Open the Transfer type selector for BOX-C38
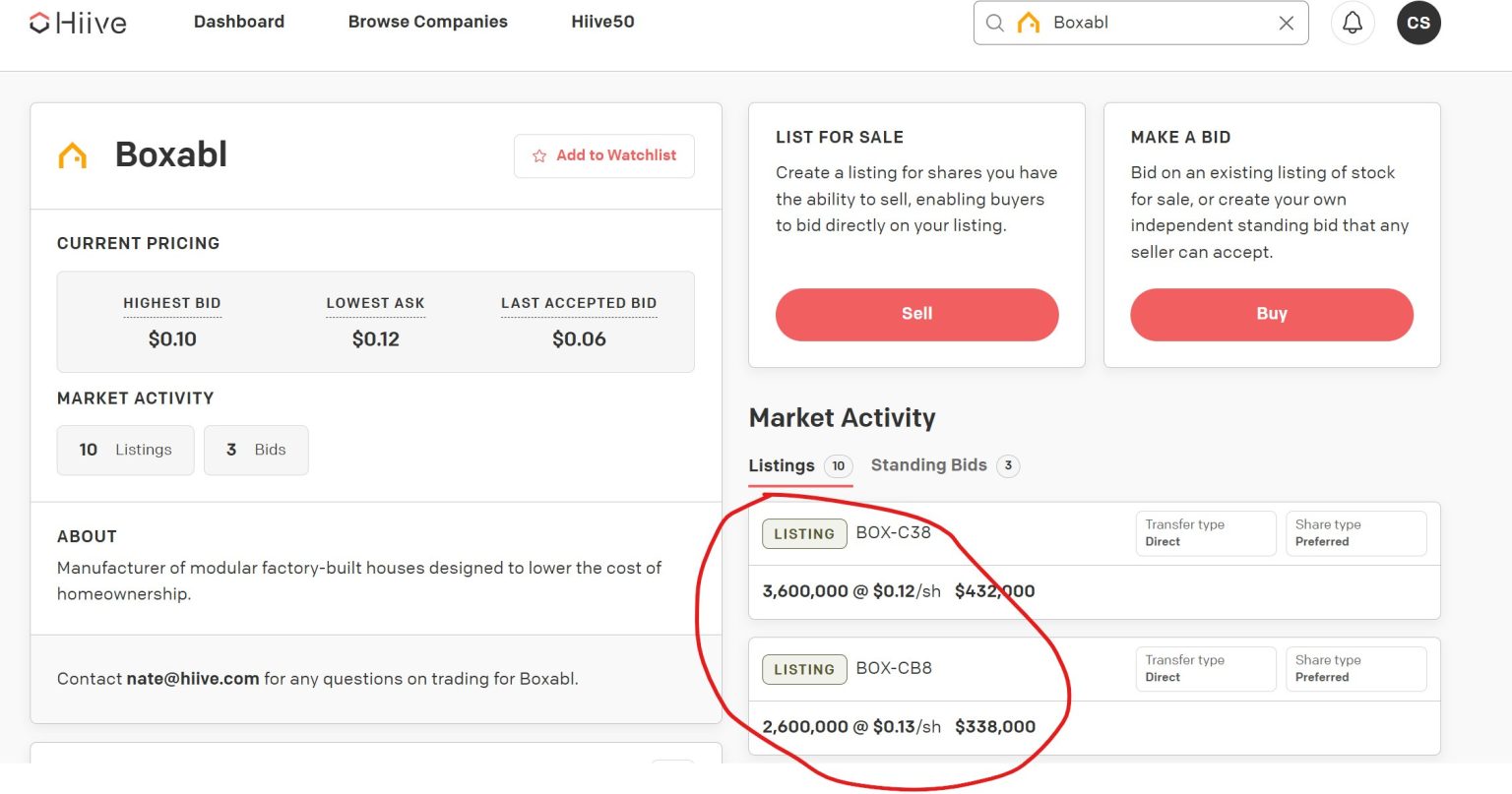The width and height of the screenshot is (1512, 794). click(1205, 533)
